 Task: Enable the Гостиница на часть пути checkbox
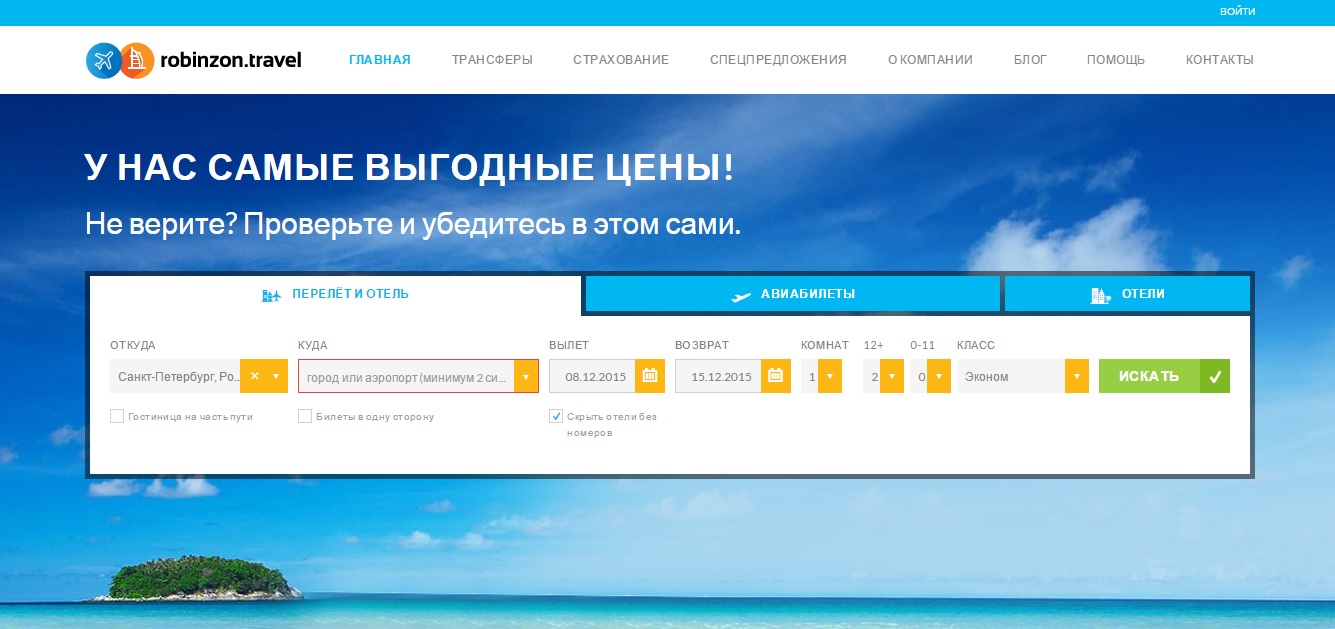click(x=117, y=416)
